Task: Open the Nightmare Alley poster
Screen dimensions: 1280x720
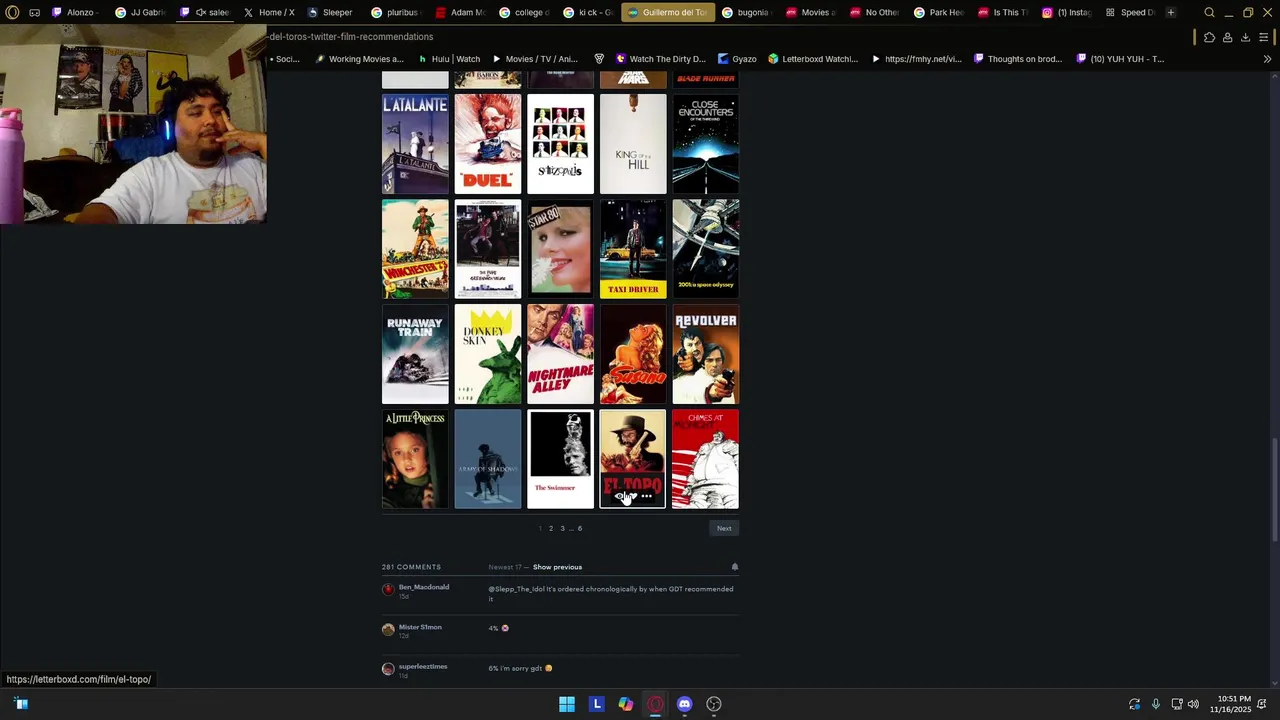Action: [560, 354]
